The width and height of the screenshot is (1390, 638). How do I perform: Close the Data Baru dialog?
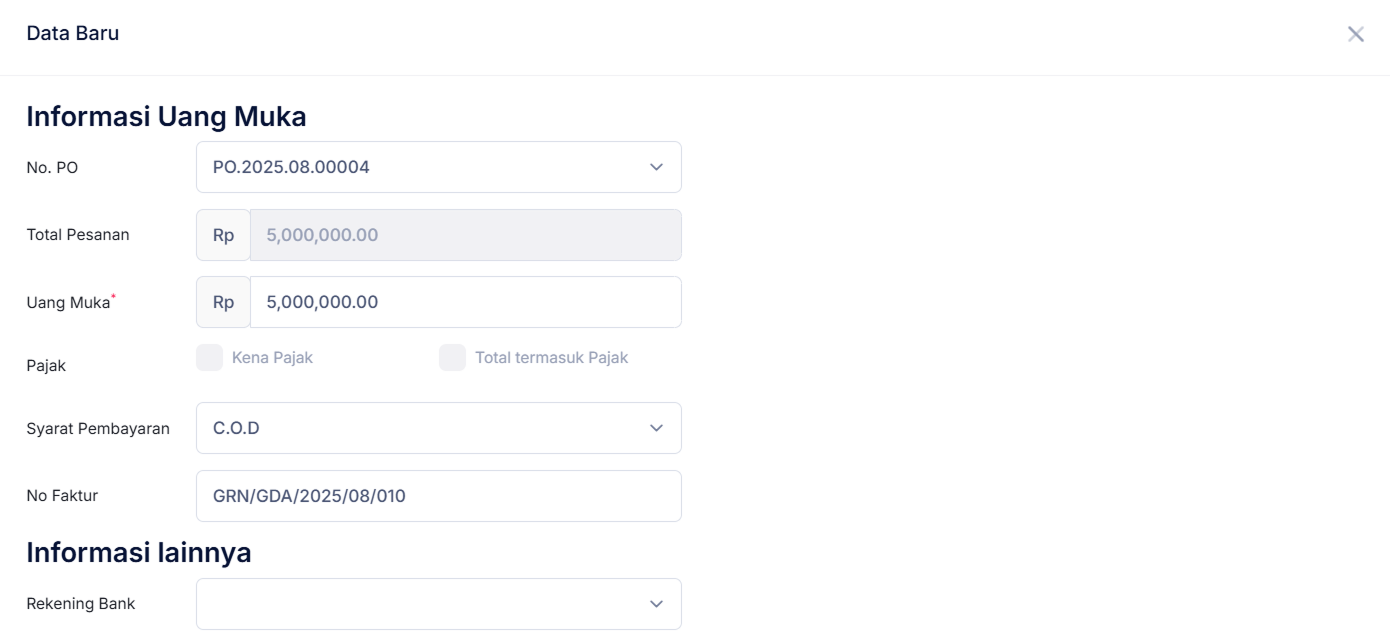1355,34
